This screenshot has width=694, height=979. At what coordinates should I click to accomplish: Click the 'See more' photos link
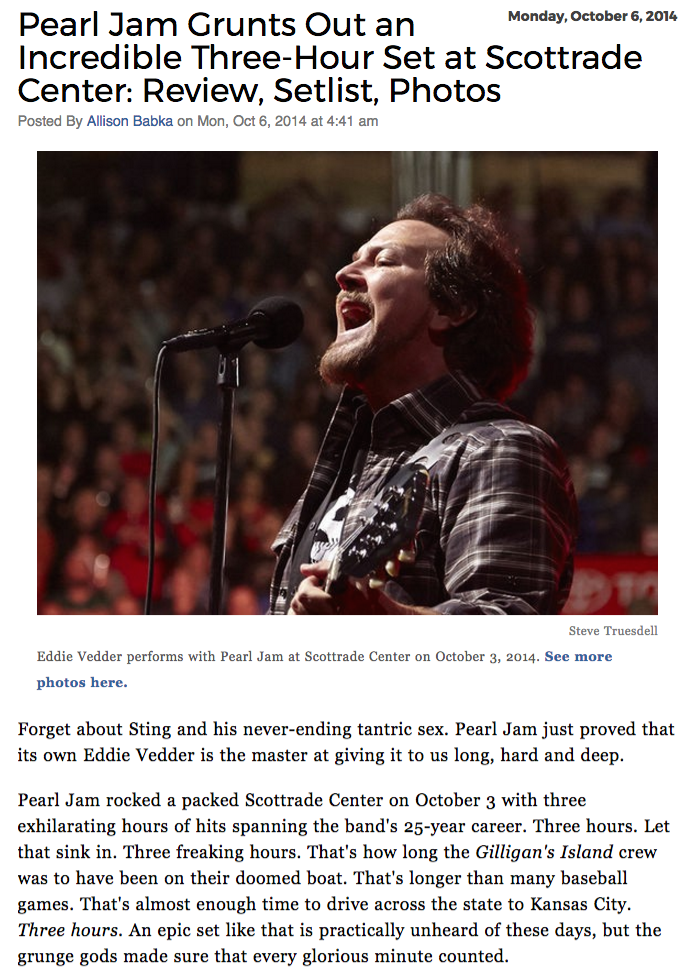(578, 657)
